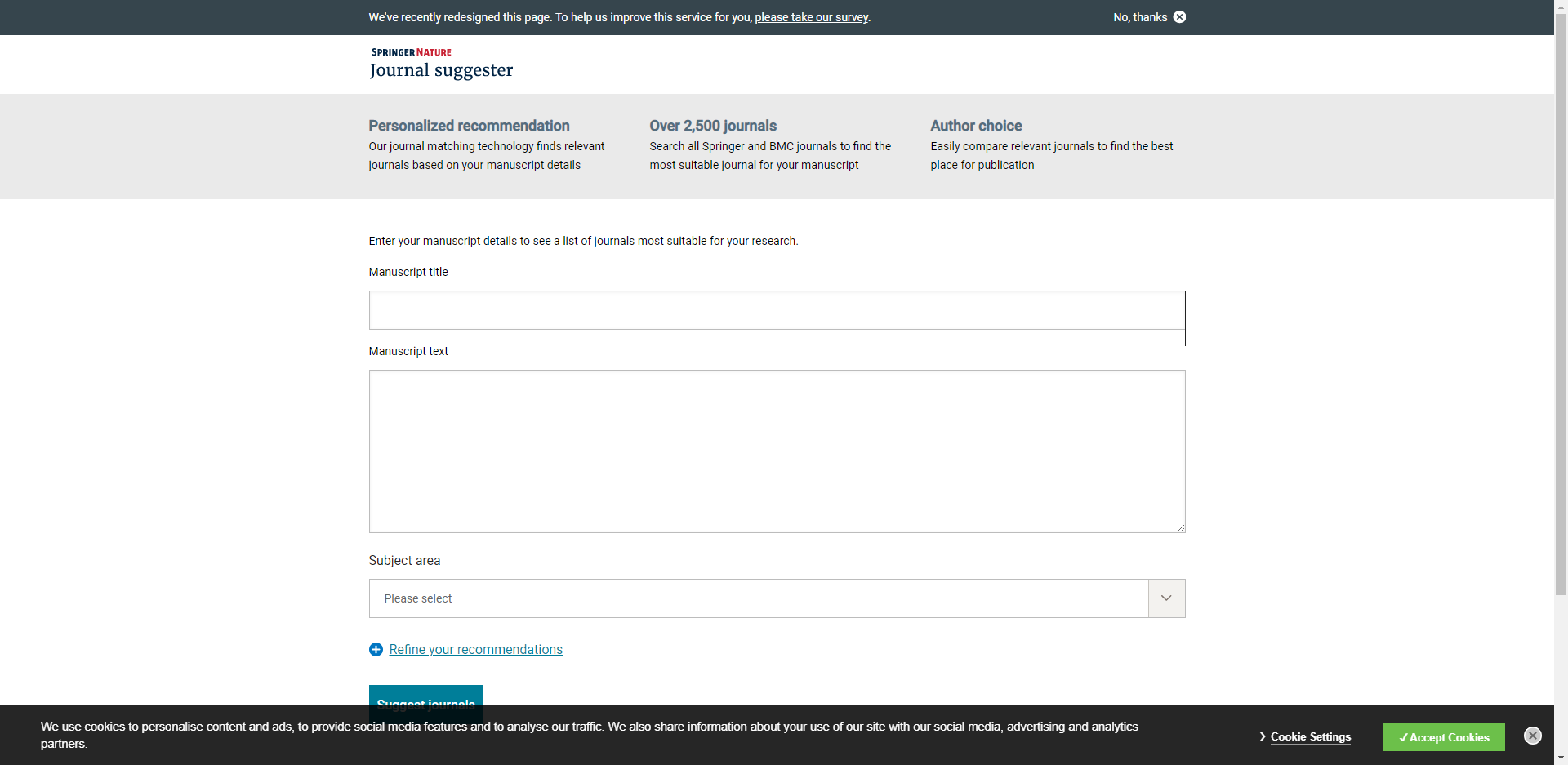Screen dimensions: 1568x765
Task: Click the Accept Cookies button
Action: point(1444,737)
